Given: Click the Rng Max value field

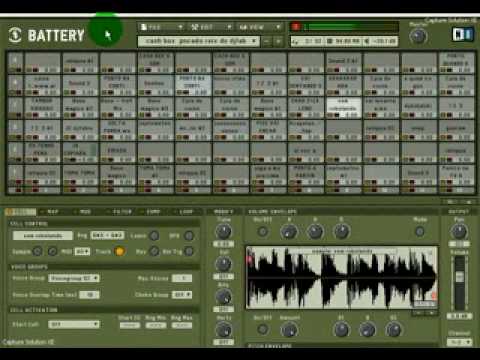Looking at the screenshot, I should 182,325.
